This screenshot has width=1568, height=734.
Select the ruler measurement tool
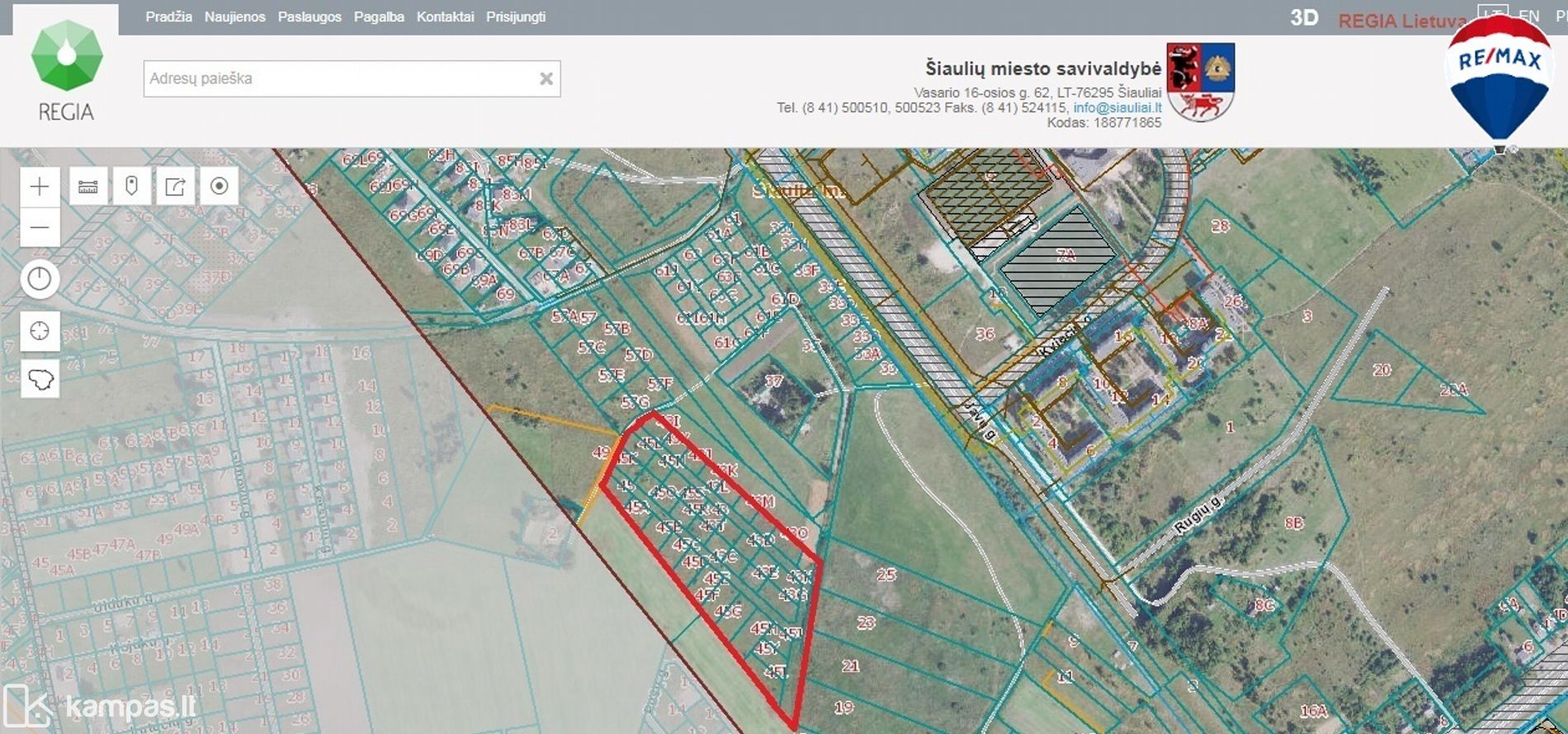pos(88,186)
